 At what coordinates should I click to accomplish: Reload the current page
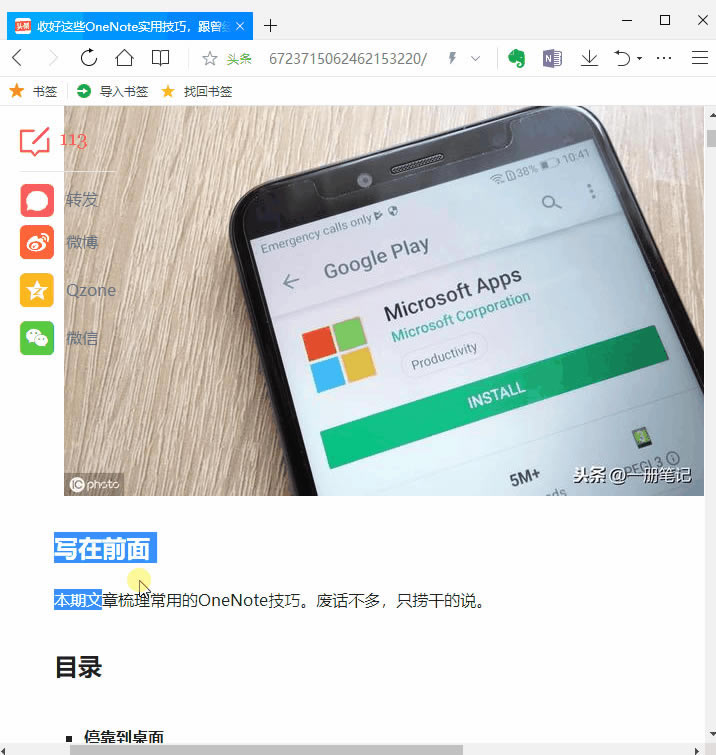tap(89, 58)
